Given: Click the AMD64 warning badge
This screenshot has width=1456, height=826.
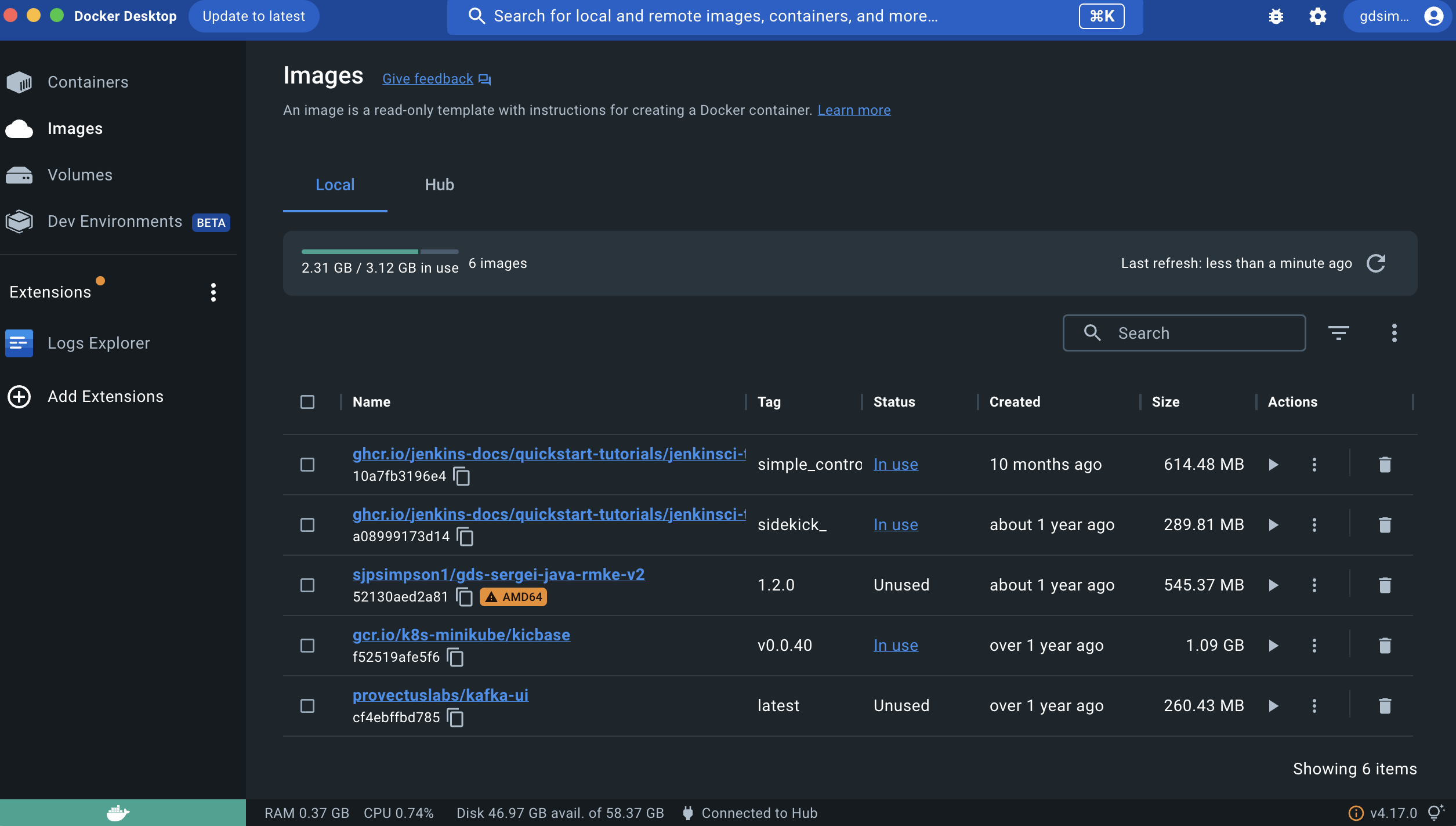Looking at the screenshot, I should pos(513,597).
